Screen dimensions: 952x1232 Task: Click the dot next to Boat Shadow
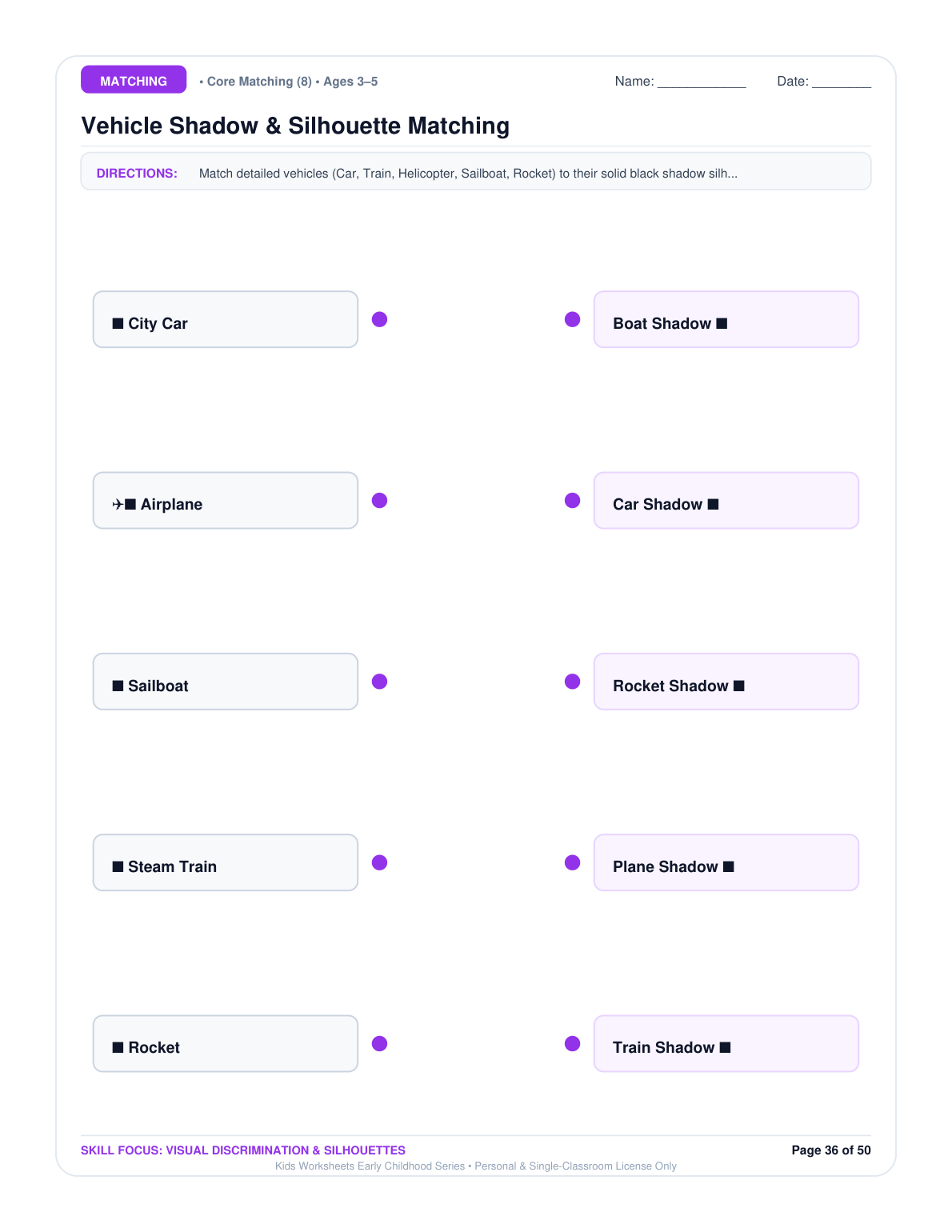pos(573,319)
